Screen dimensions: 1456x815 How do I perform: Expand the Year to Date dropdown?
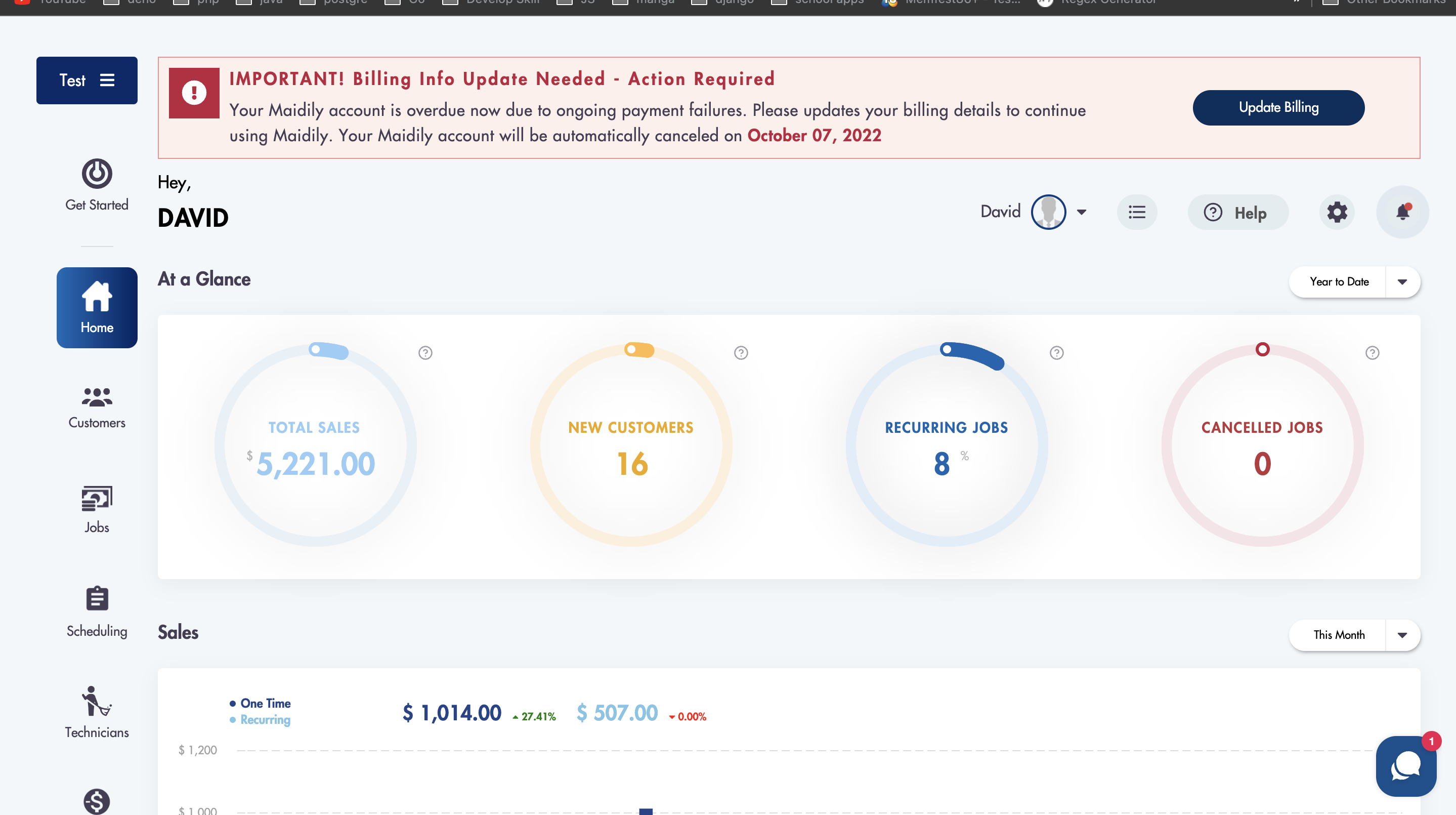1402,281
